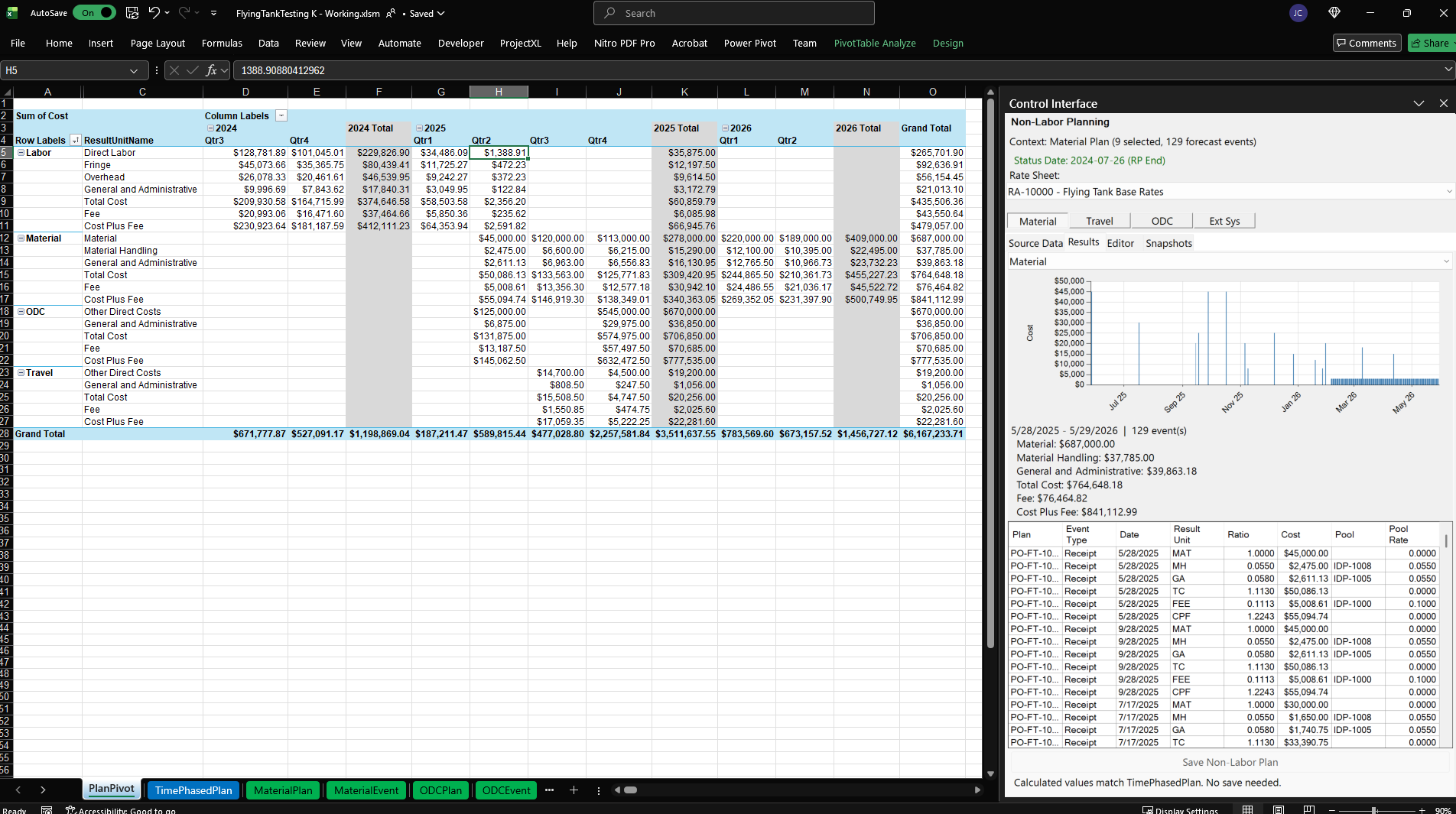Image resolution: width=1456 pixels, height=814 pixels.
Task: Click the Save icon in Quick Access Toolbar
Action: pyautogui.click(x=132, y=13)
